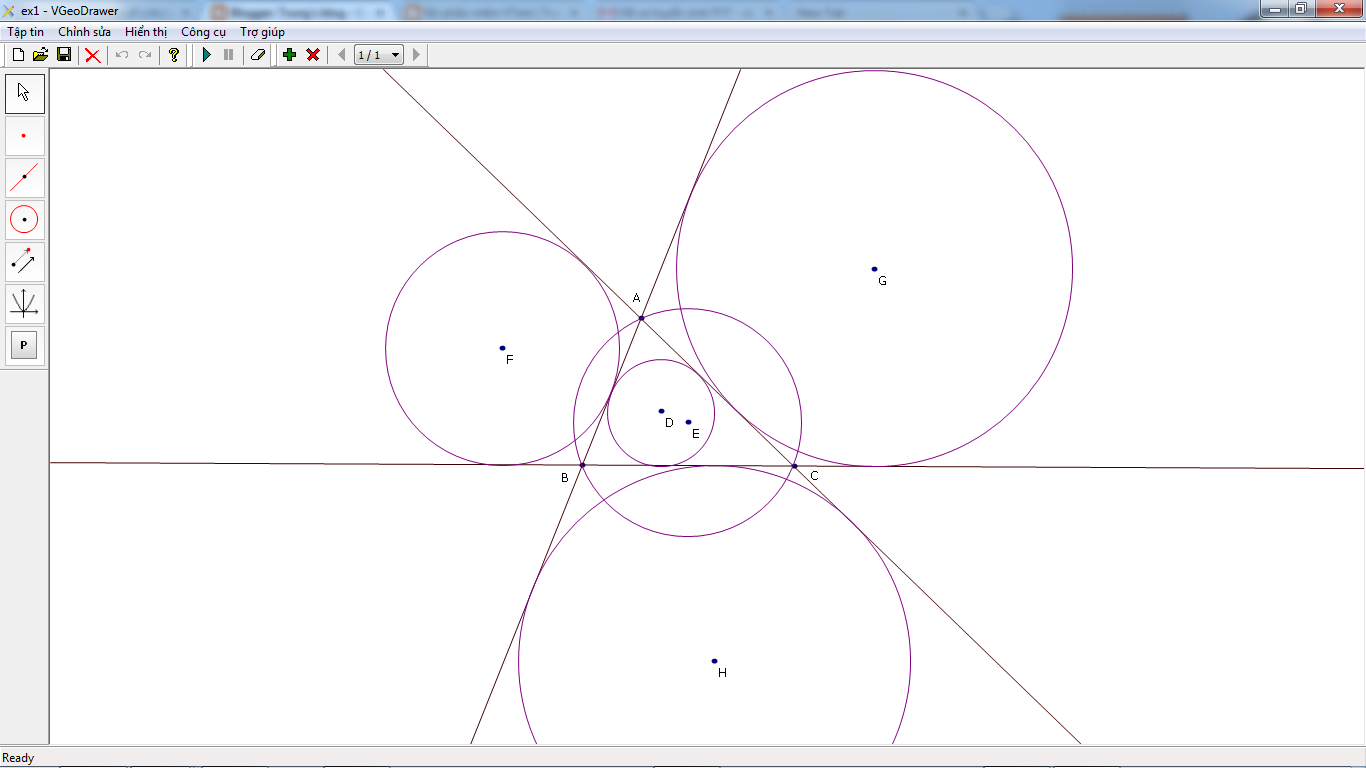Open the function graph tool

(23, 304)
